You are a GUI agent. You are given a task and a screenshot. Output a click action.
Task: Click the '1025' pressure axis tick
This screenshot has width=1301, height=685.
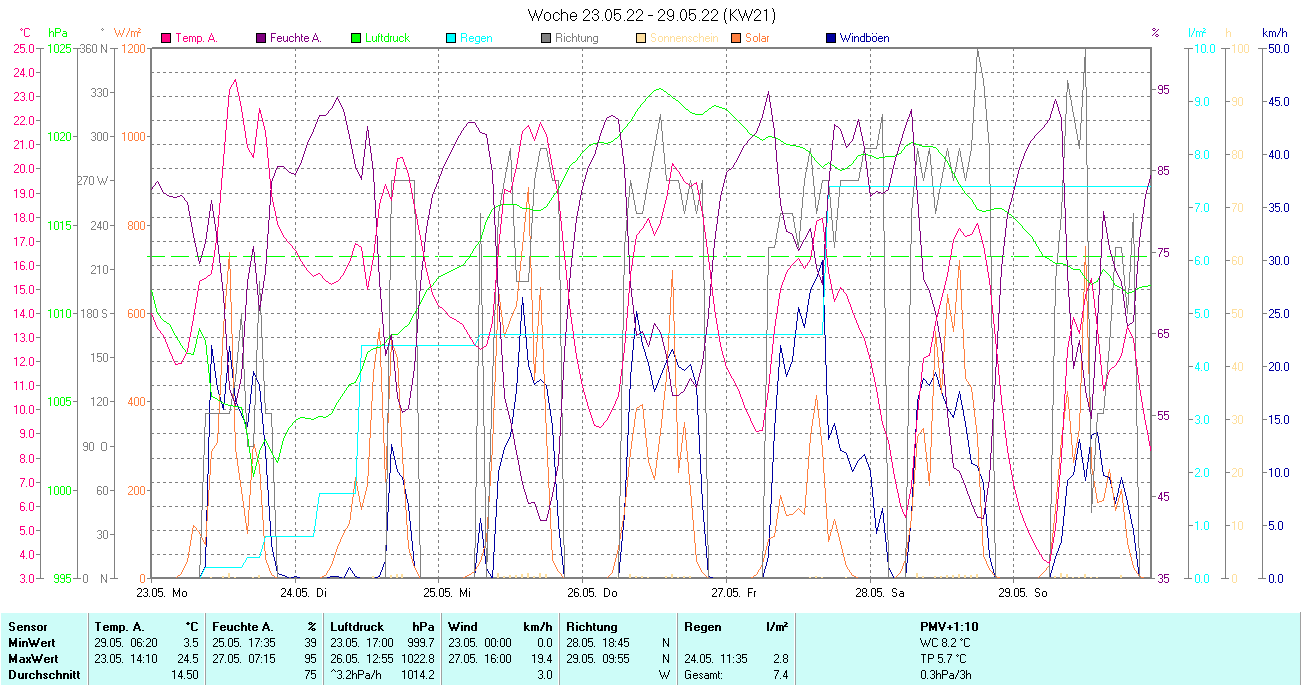pos(59,48)
